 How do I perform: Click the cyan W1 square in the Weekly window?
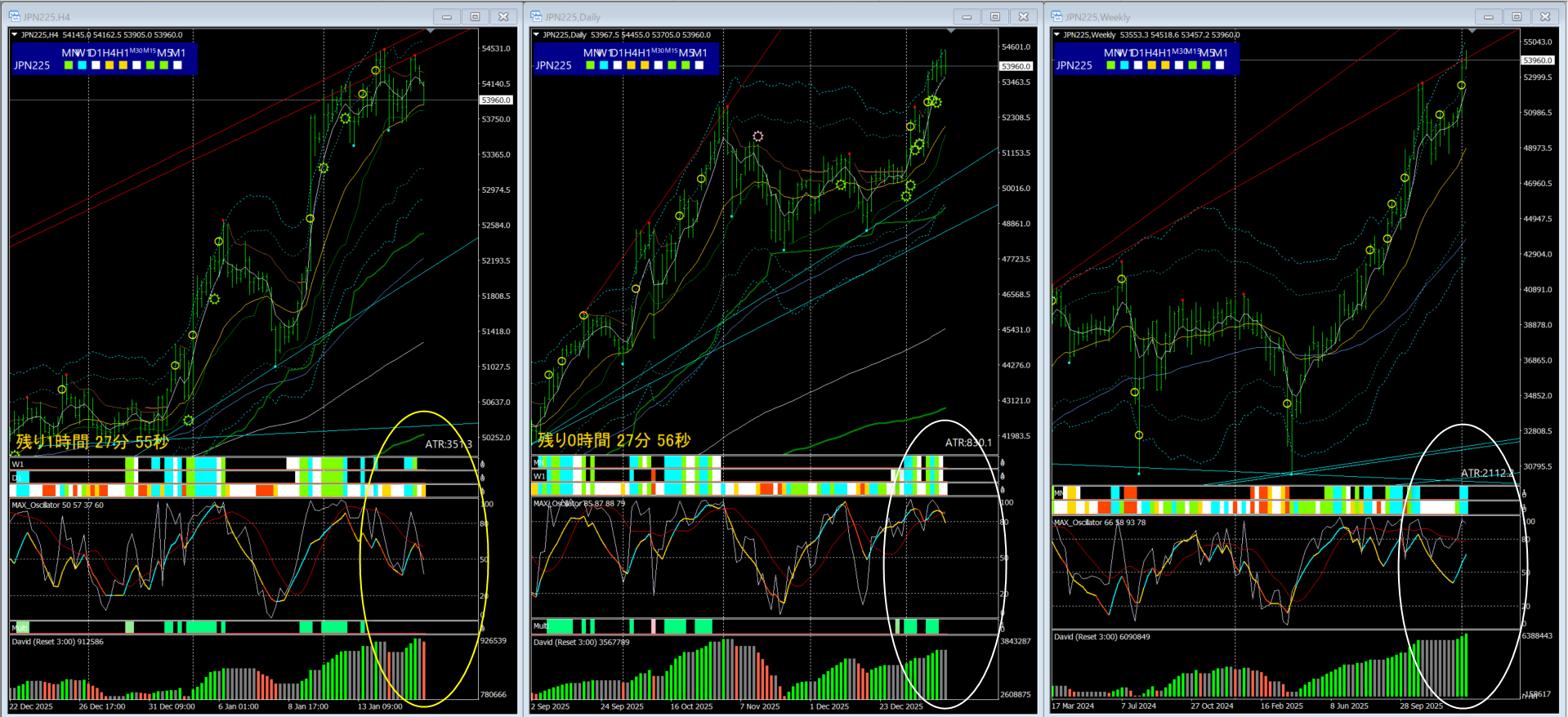[x=1124, y=65]
